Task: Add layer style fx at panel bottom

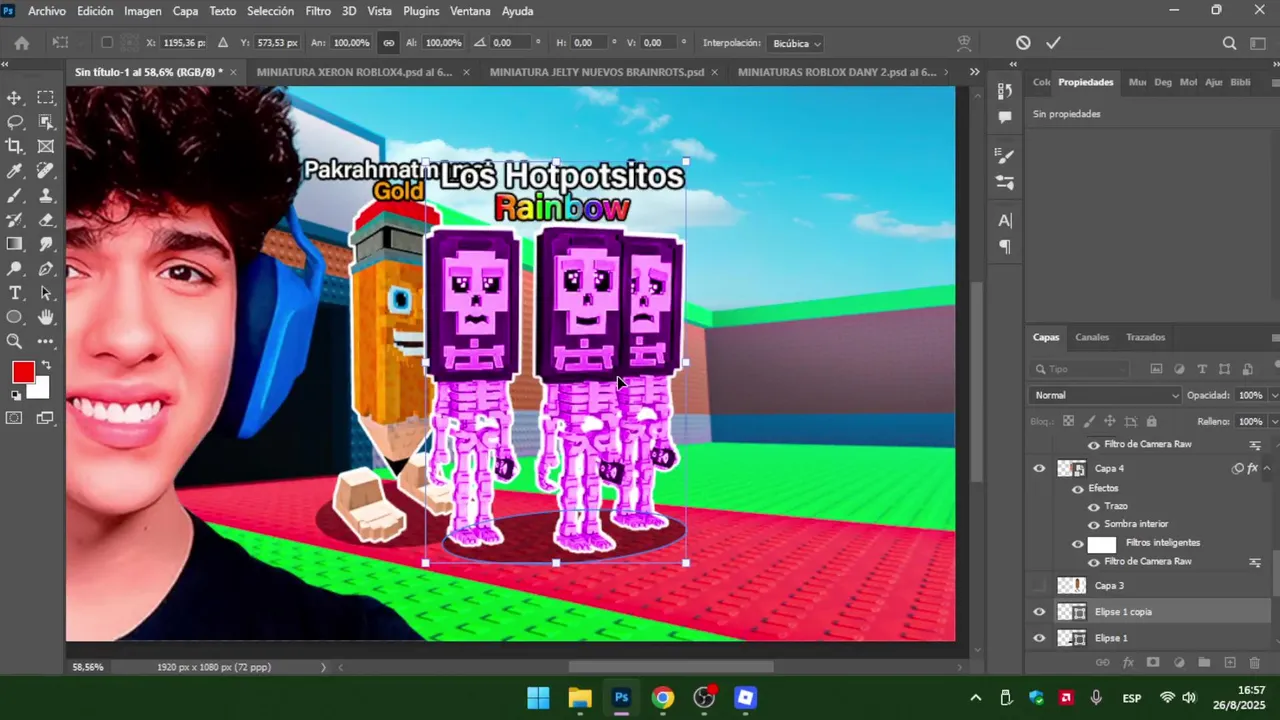Action: pos(1128,662)
